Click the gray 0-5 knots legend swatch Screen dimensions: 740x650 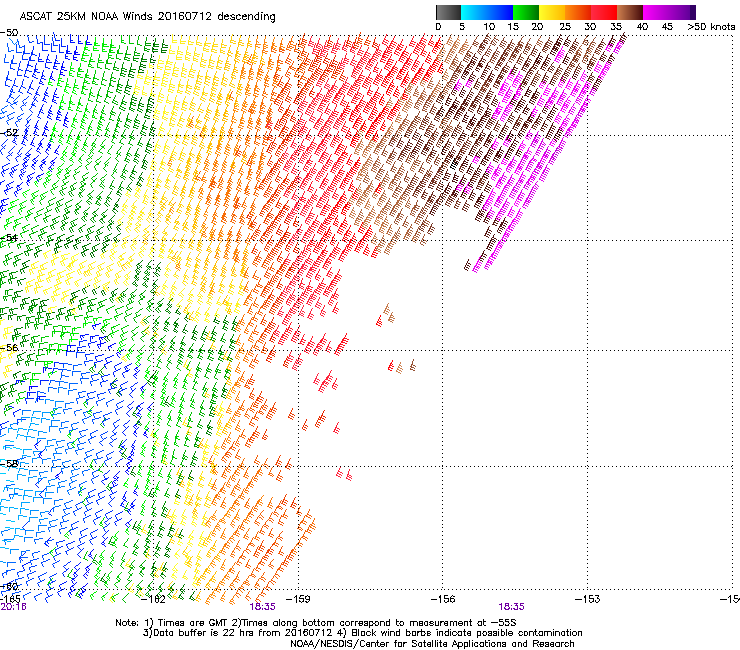point(448,12)
